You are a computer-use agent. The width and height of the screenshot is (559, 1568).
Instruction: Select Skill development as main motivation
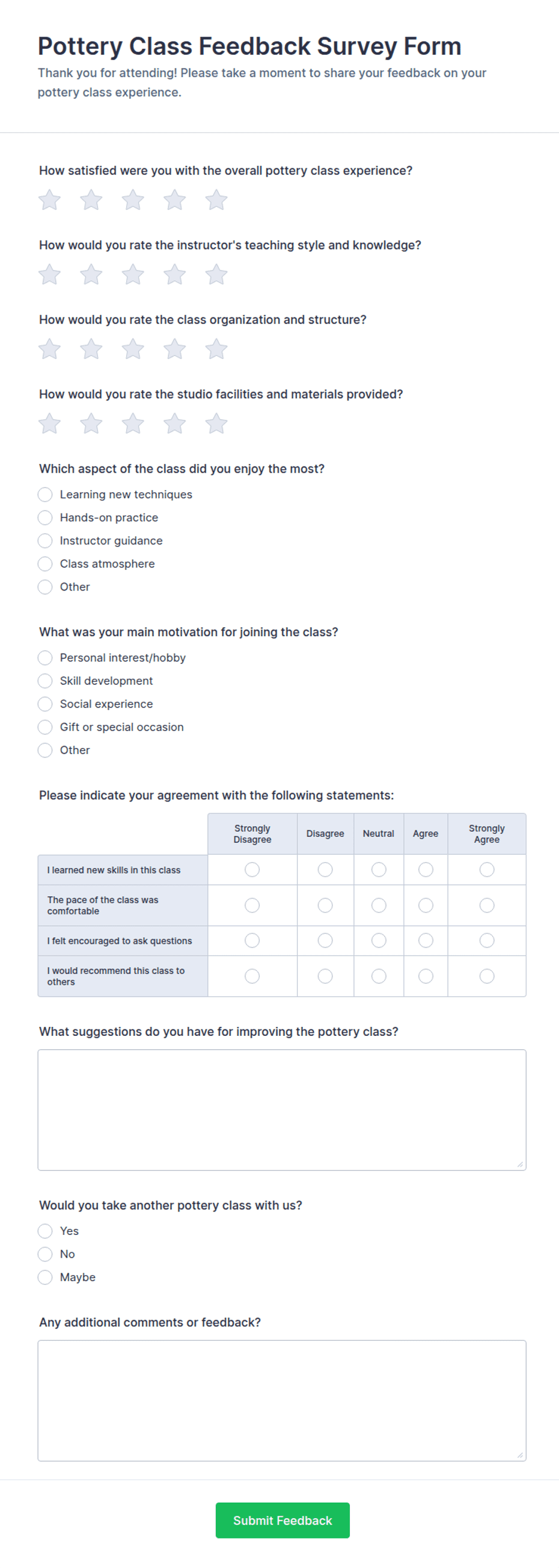pyautogui.click(x=45, y=681)
